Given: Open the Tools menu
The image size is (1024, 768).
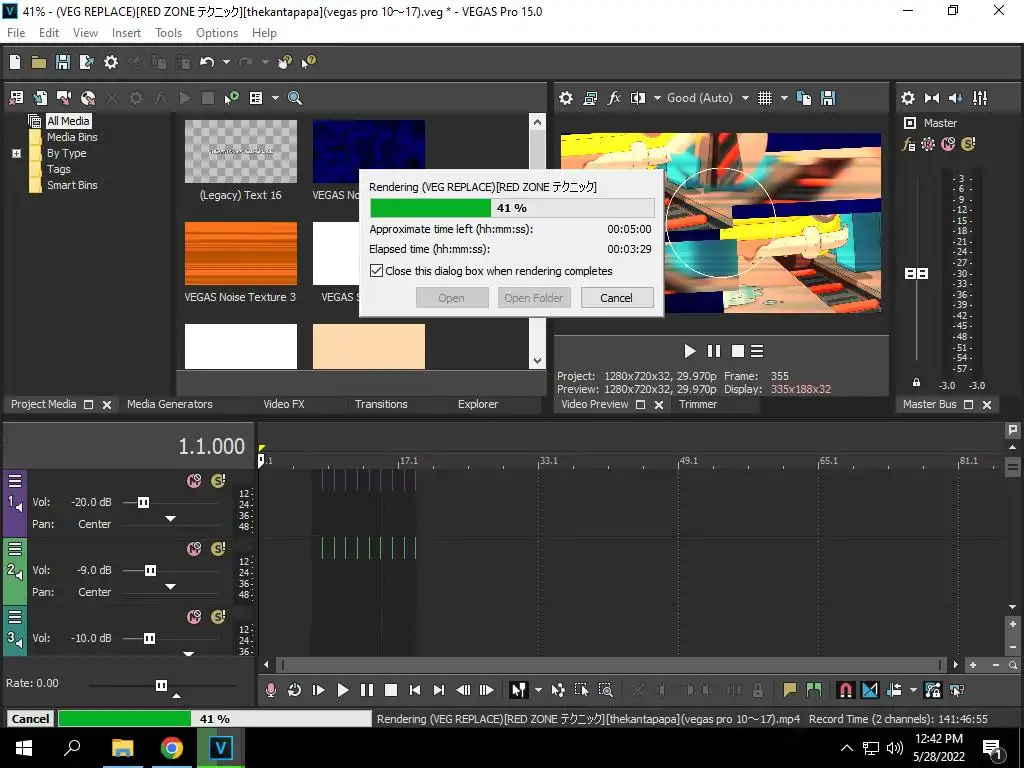Looking at the screenshot, I should (168, 33).
